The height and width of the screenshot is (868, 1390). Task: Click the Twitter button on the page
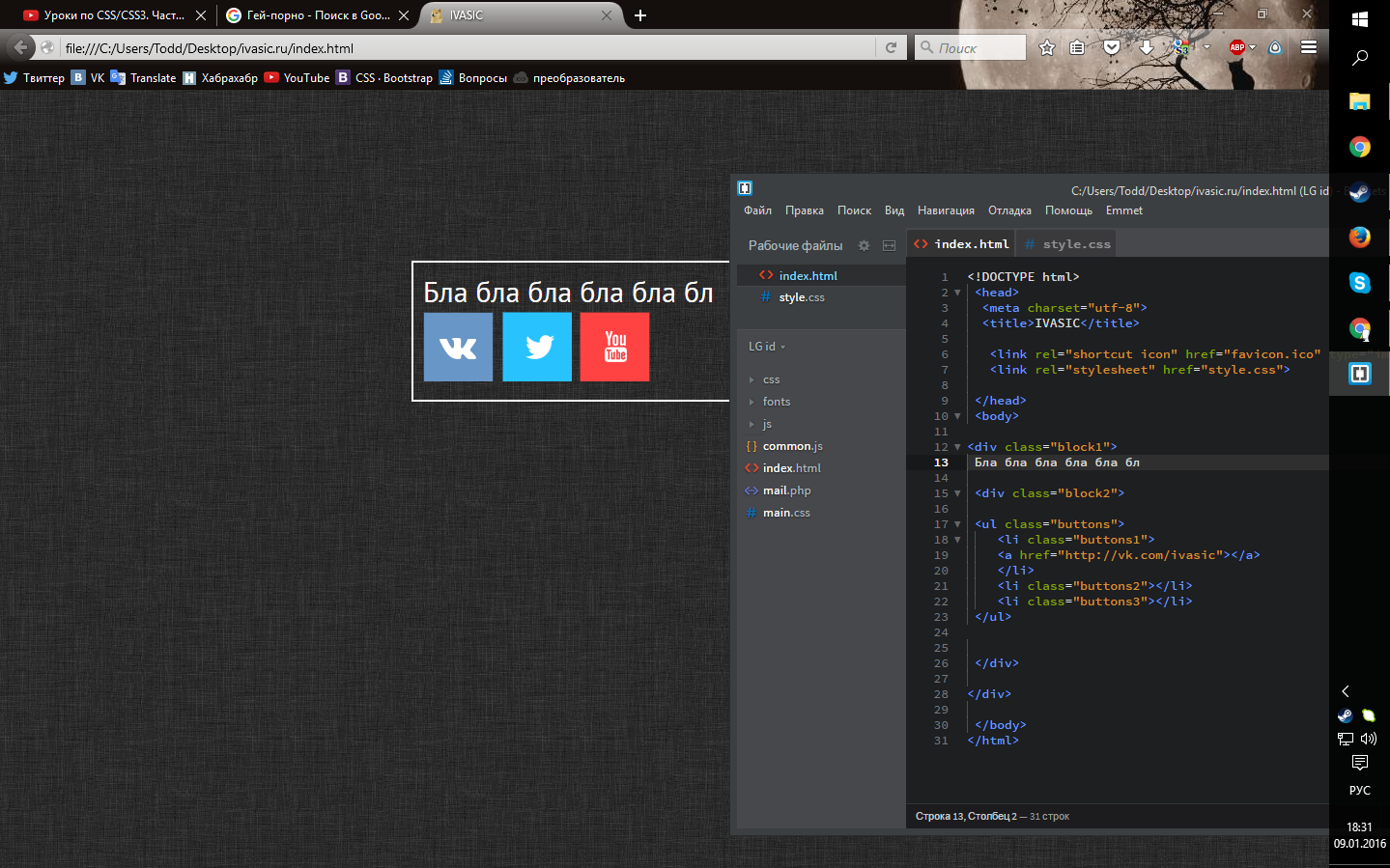pos(537,347)
